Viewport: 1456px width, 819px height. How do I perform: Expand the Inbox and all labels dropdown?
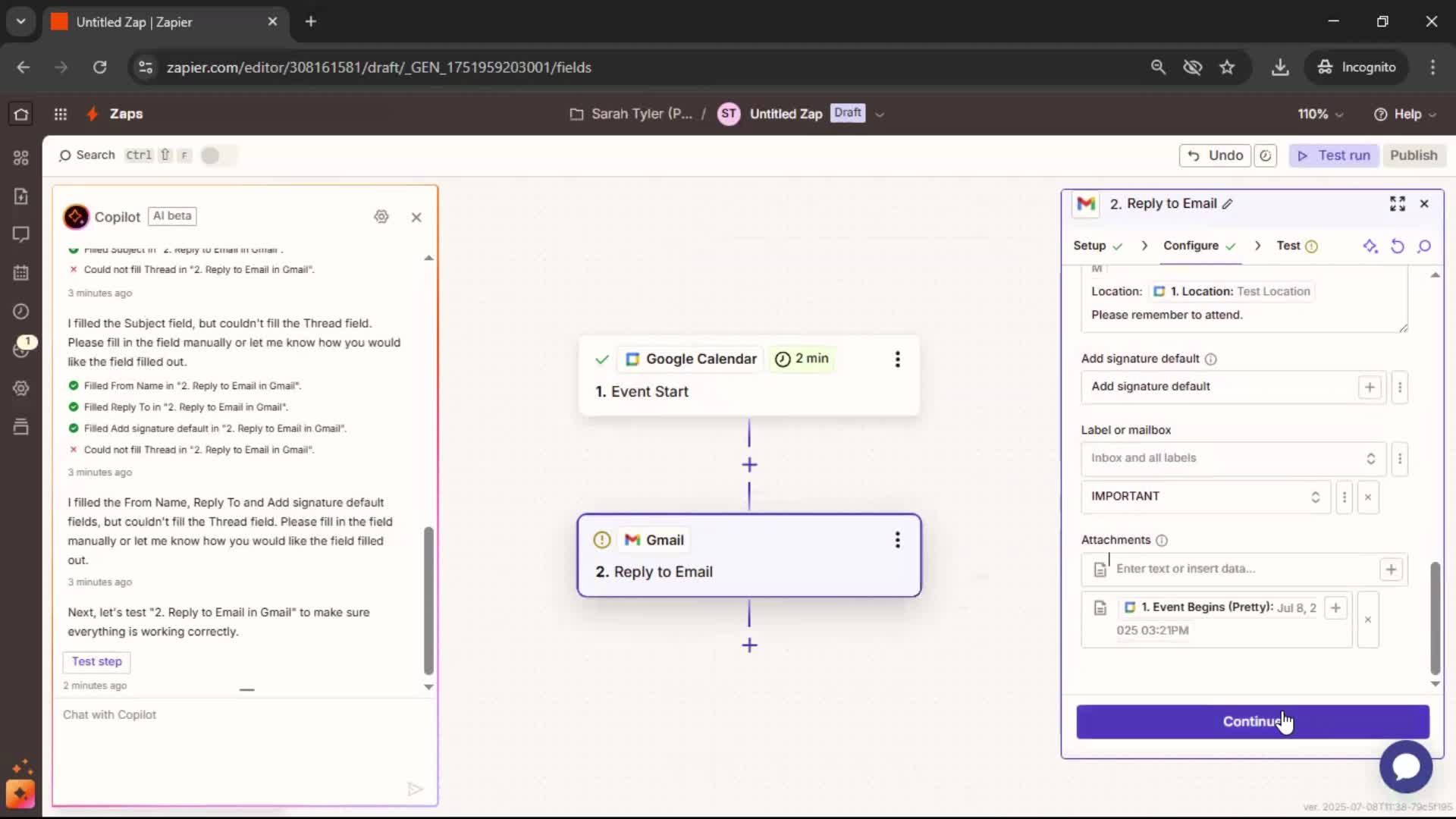tap(1233, 459)
